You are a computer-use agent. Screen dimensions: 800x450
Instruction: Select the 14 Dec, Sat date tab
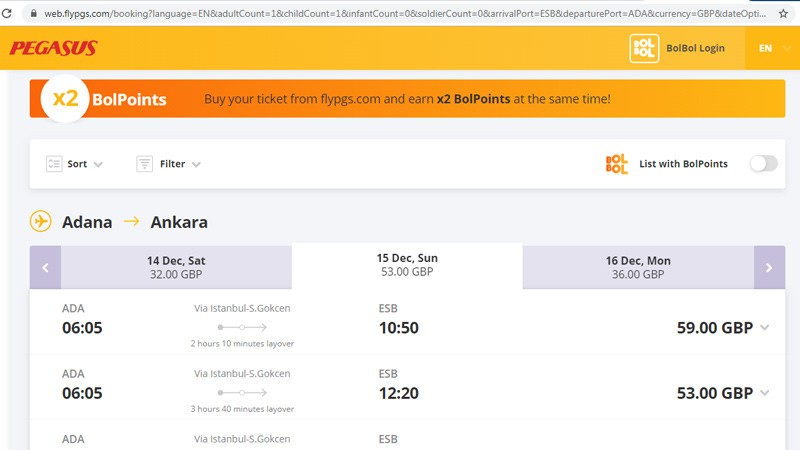[x=176, y=267]
